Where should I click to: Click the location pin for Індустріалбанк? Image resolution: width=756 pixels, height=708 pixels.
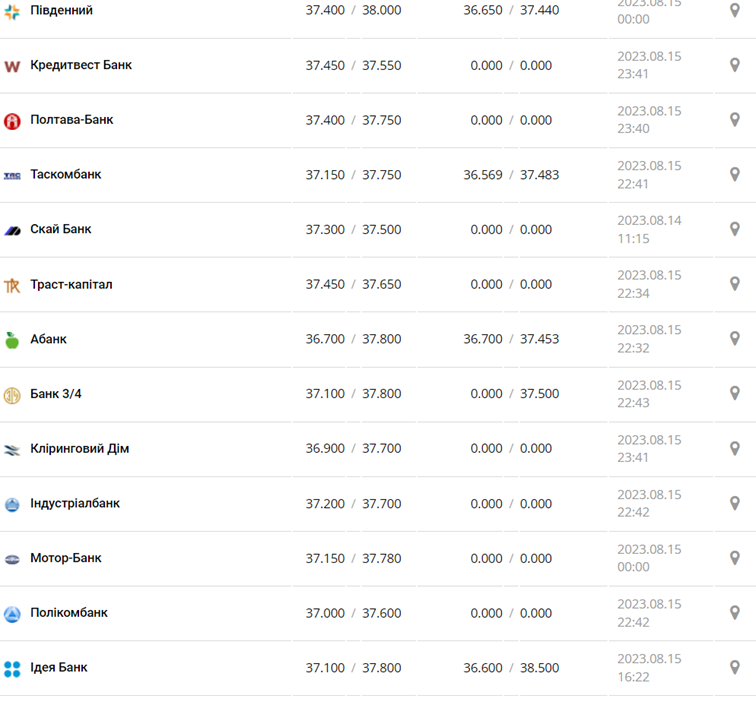click(734, 503)
